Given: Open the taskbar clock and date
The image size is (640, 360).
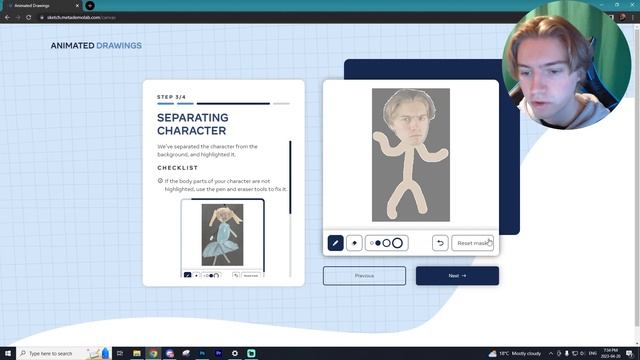Looking at the screenshot, I should [610, 353].
